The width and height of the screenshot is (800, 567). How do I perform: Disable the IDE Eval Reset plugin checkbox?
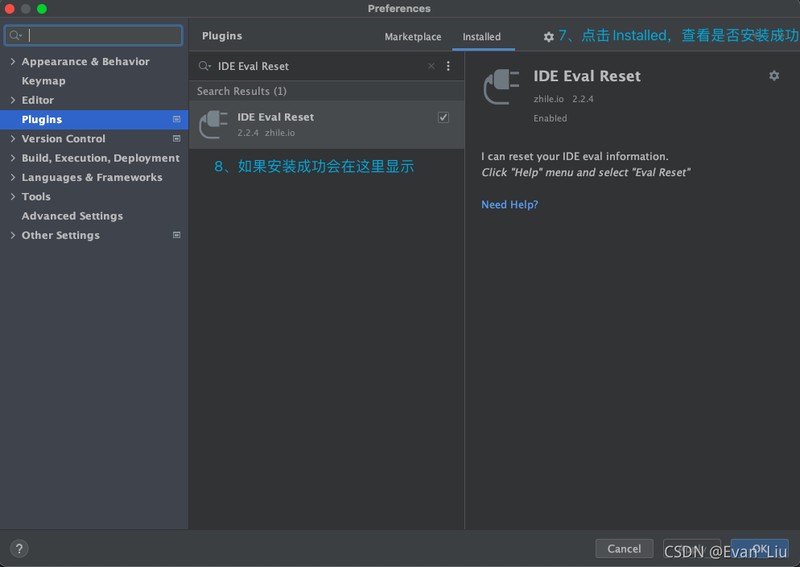[x=443, y=117]
